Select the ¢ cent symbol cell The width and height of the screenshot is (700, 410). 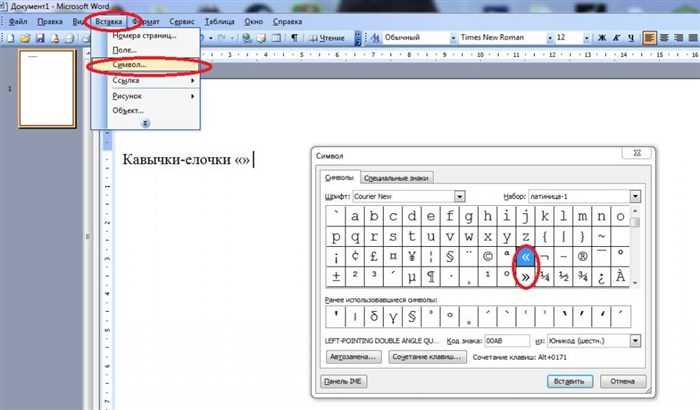(355, 257)
